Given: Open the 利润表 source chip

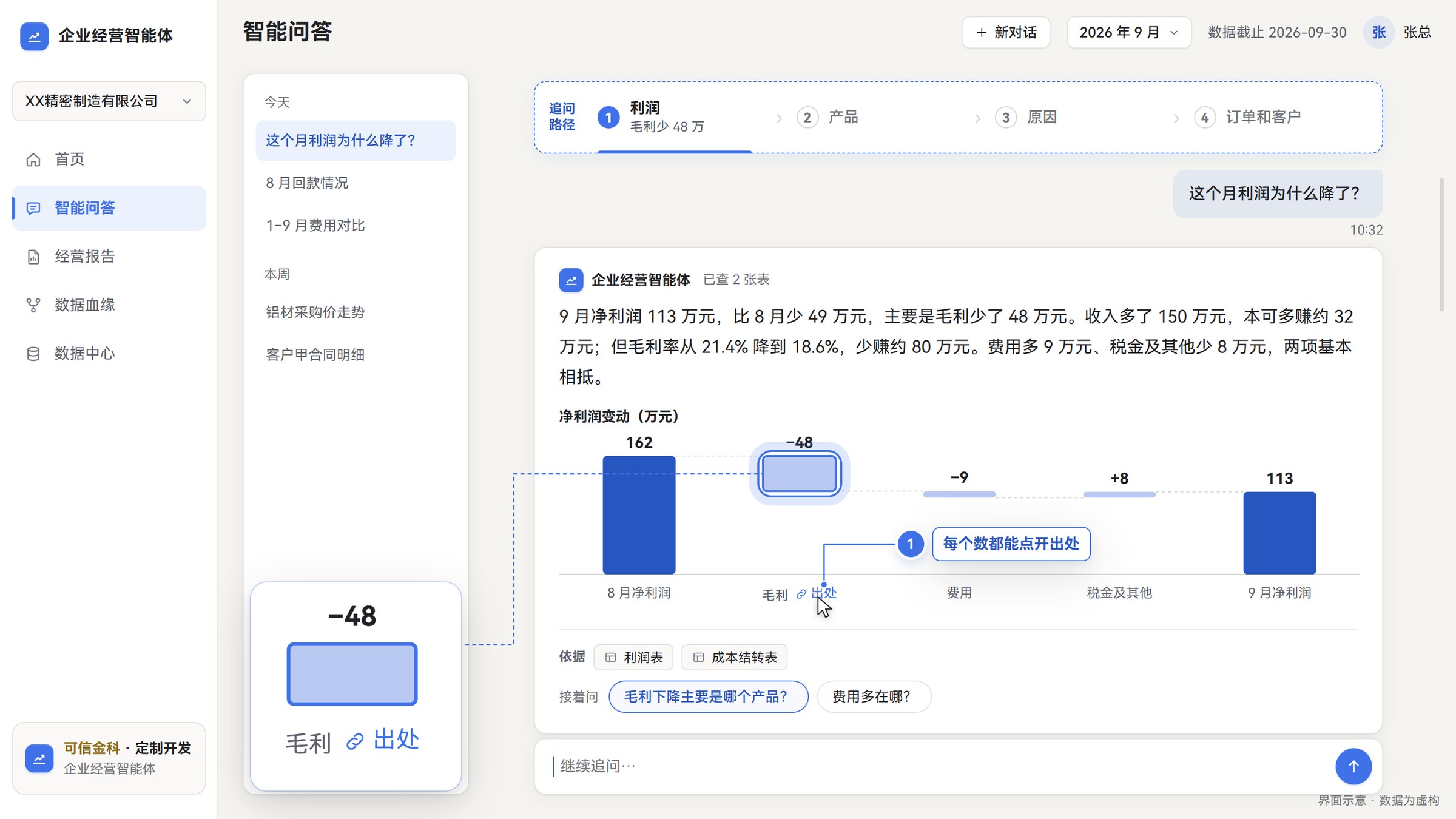Looking at the screenshot, I should tap(633, 657).
